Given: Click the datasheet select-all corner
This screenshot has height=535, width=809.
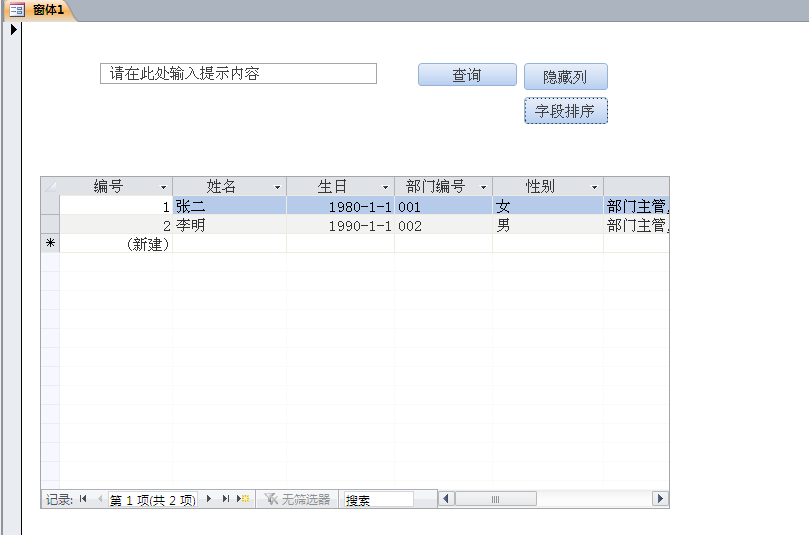Looking at the screenshot, I should [x=50, y=186].
